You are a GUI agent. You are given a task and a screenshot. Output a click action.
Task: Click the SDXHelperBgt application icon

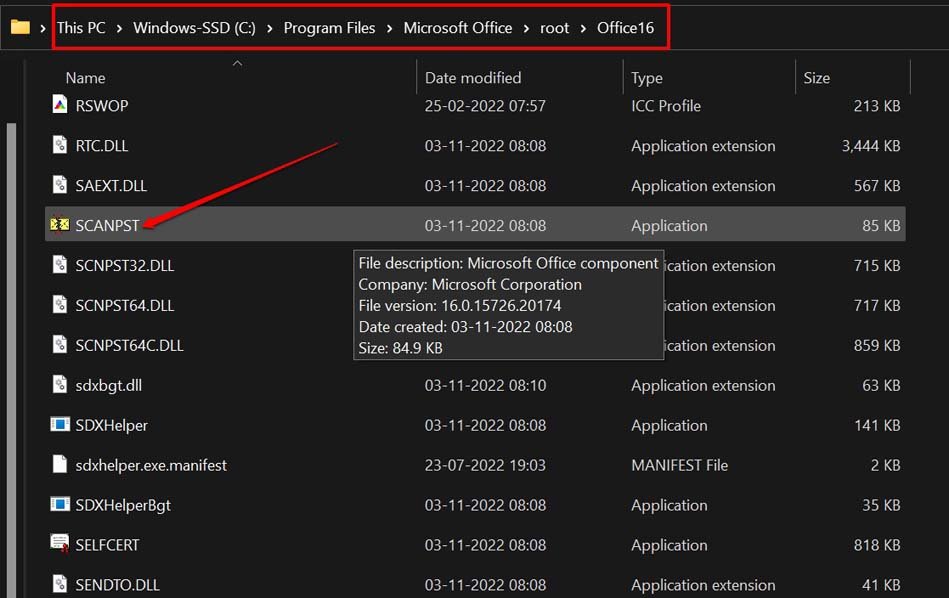pos(60,505)
